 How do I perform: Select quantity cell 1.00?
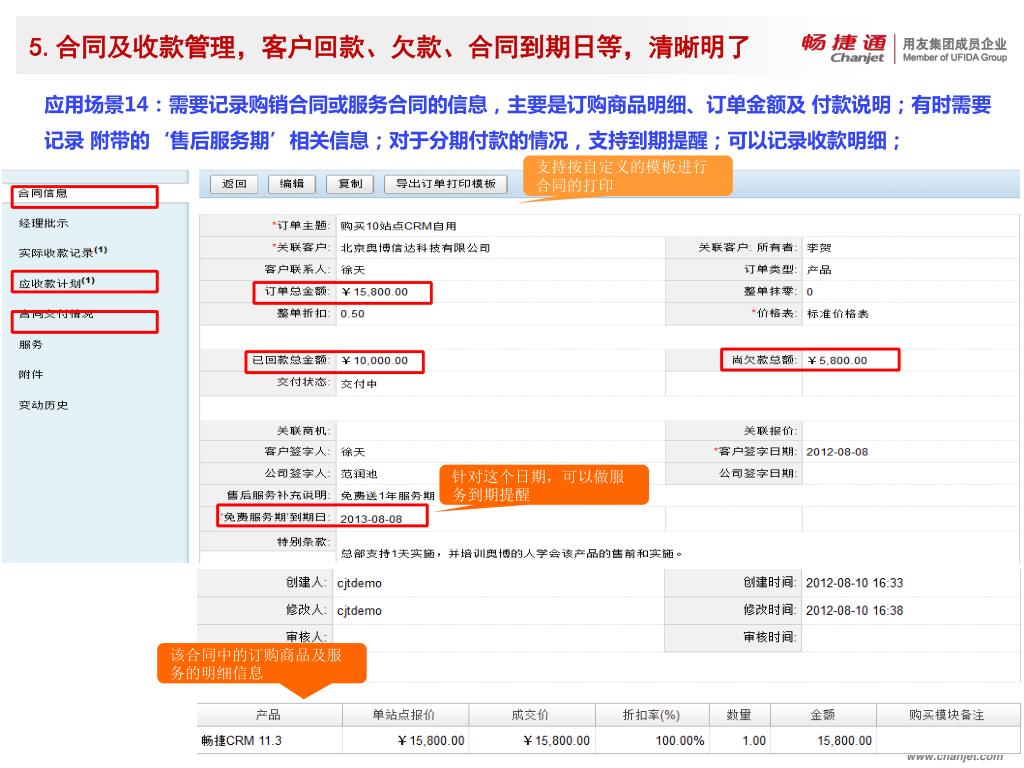754,741
